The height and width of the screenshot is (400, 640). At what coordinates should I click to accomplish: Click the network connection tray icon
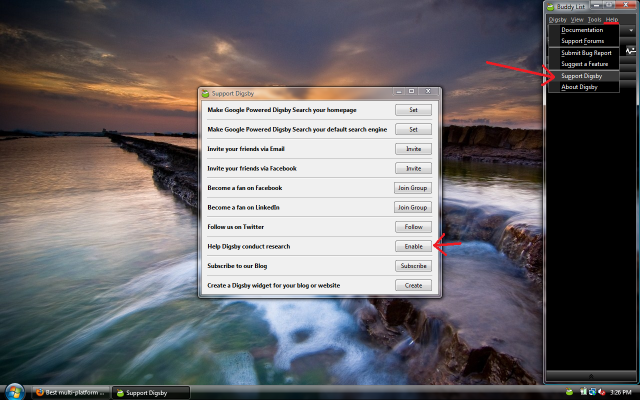(592, 392)
